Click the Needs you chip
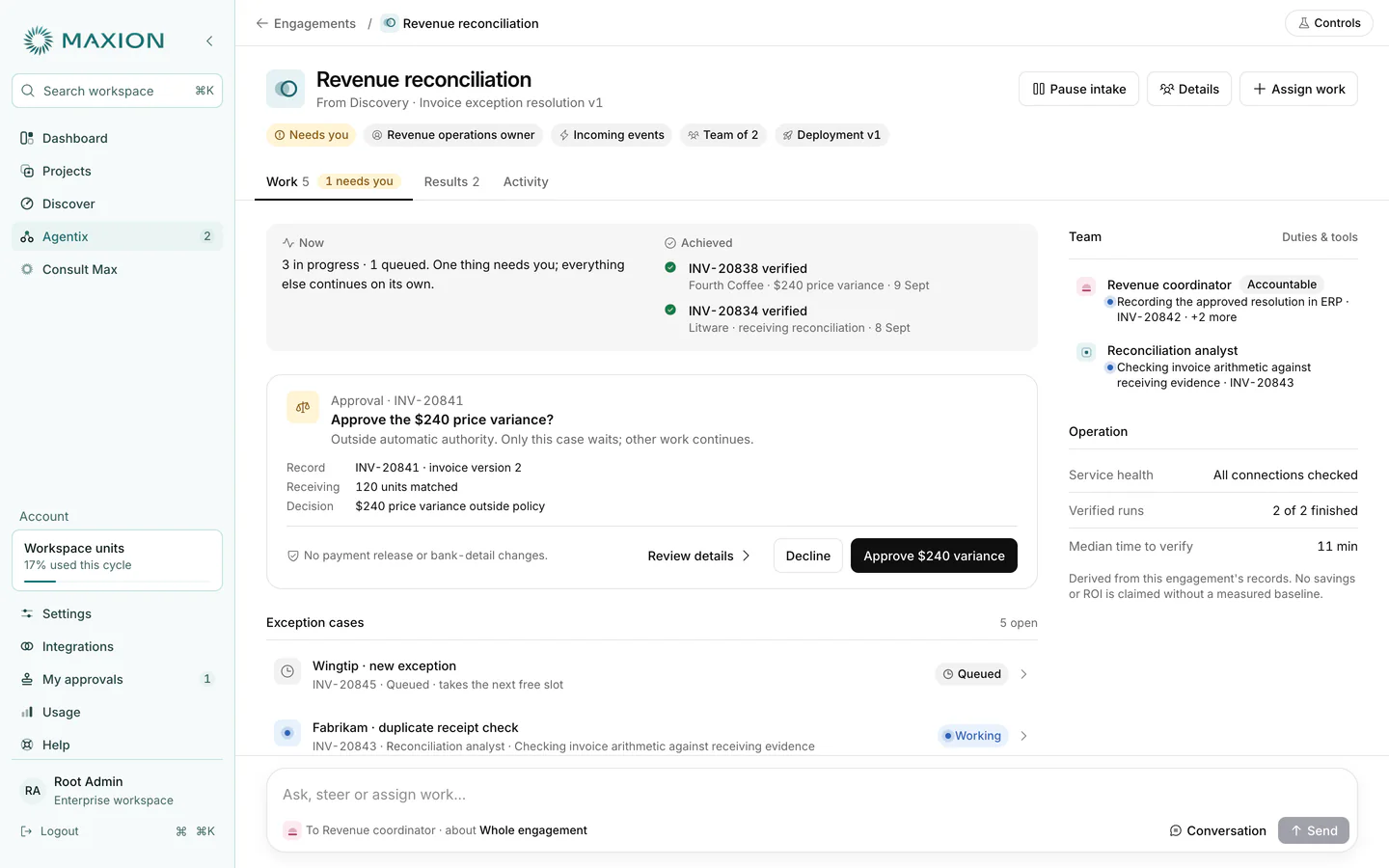The image size is (1389, 868). [311, 135]
